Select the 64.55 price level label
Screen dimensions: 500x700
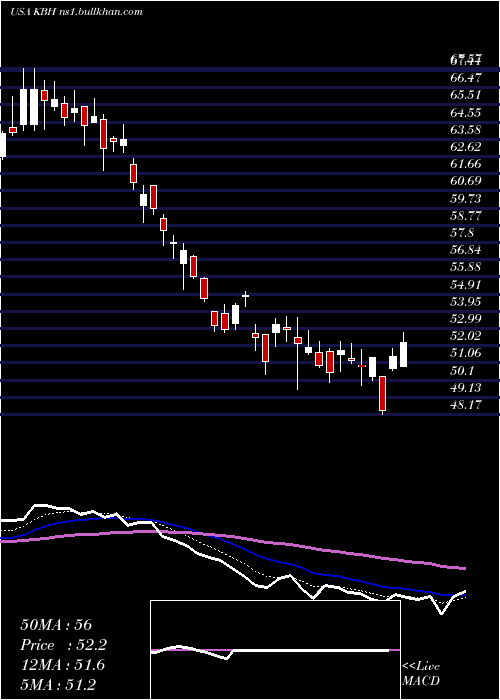coord(466,112)
